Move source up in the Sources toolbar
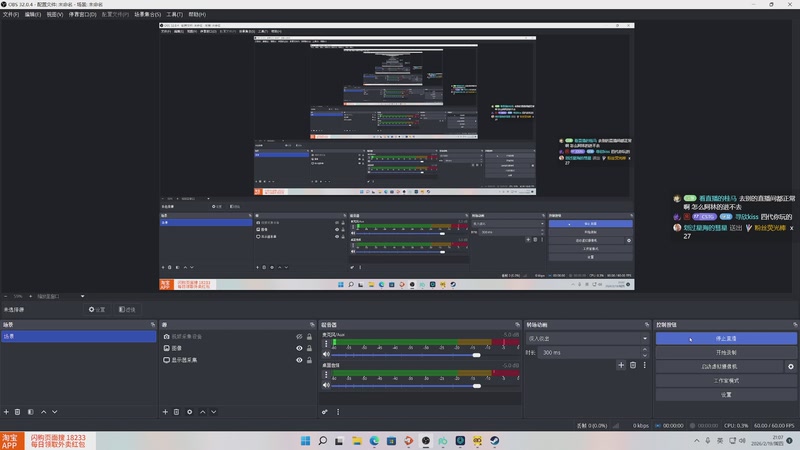 [203, 412]
